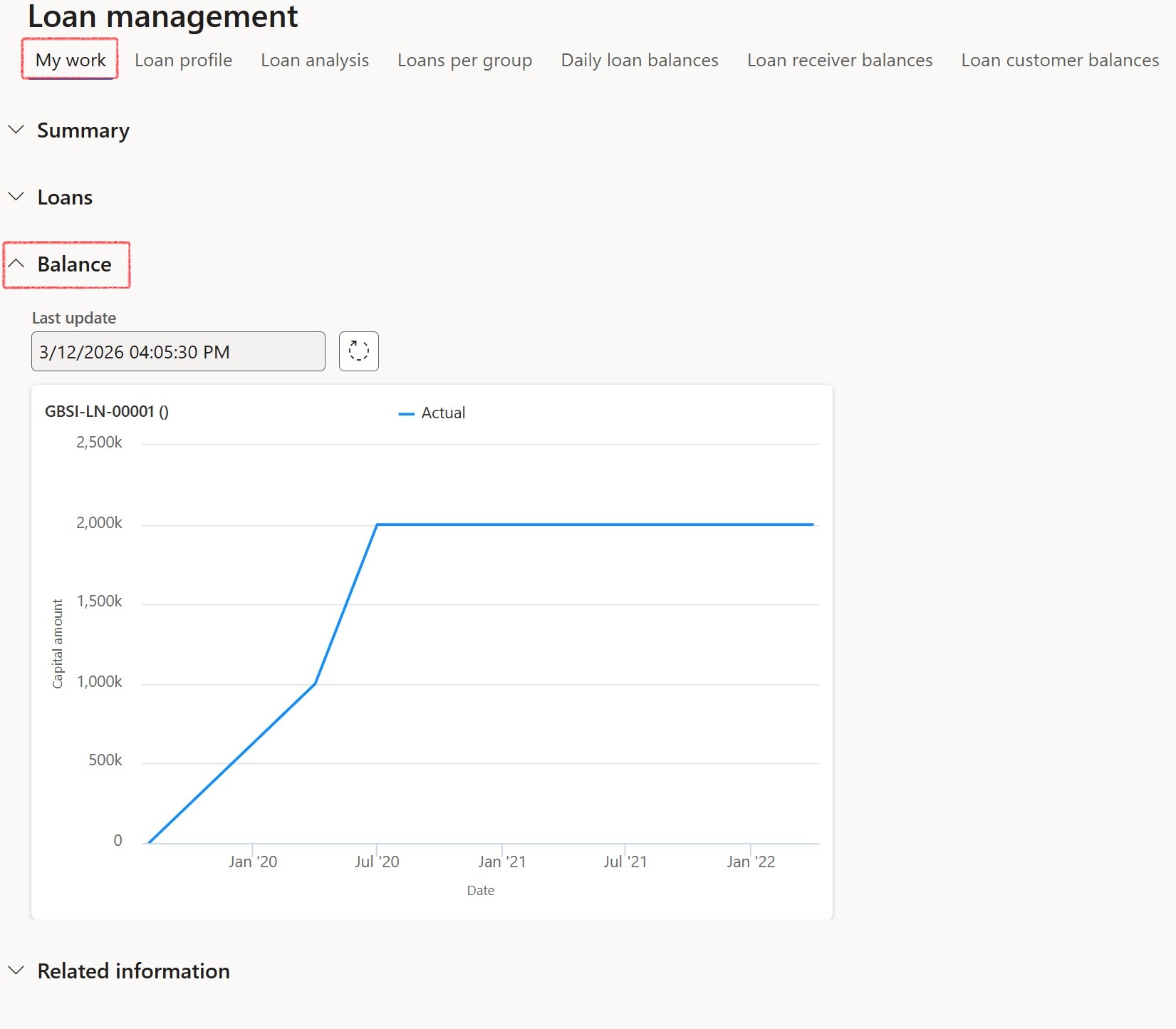Click the refresh icon beside Last update

pyautogui.click(x=358, y=351)
